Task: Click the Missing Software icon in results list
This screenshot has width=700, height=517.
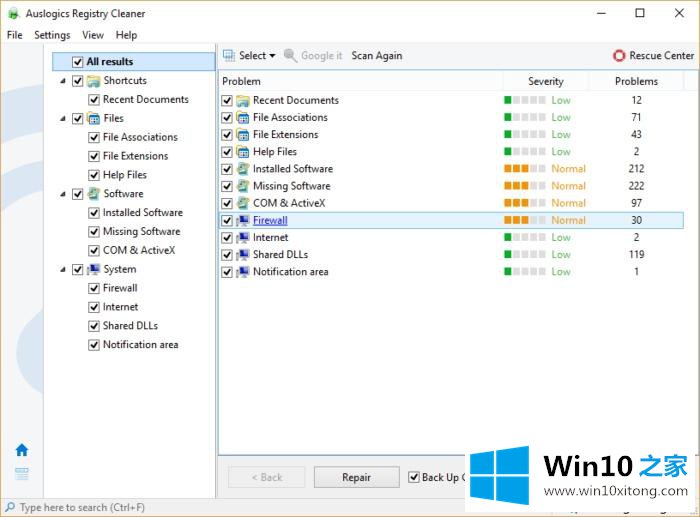Action: [242, 186]
